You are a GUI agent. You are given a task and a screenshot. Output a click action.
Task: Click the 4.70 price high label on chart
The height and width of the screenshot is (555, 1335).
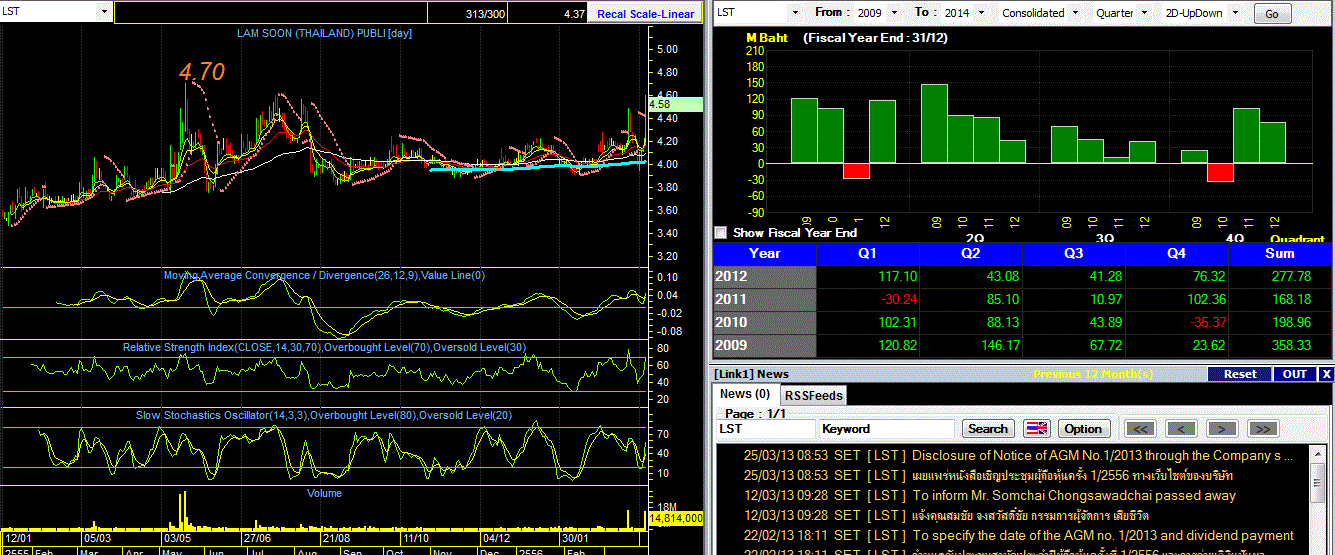[x=202, y=72]
